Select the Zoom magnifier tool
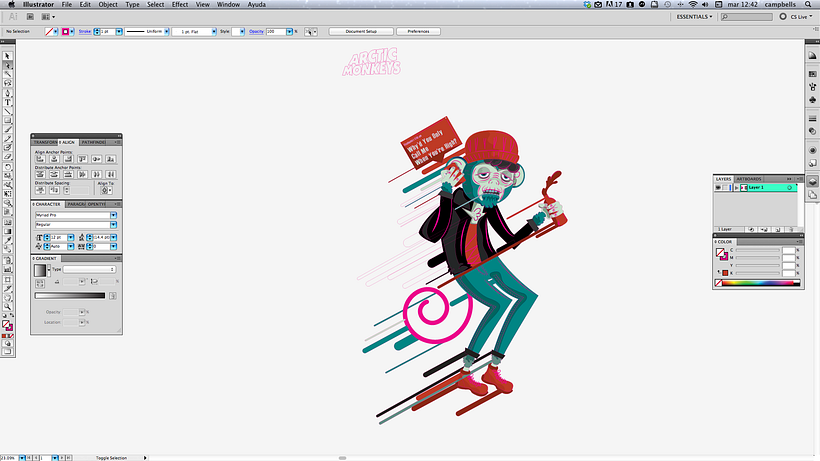820x461 pixels. [x=7, y=307]
